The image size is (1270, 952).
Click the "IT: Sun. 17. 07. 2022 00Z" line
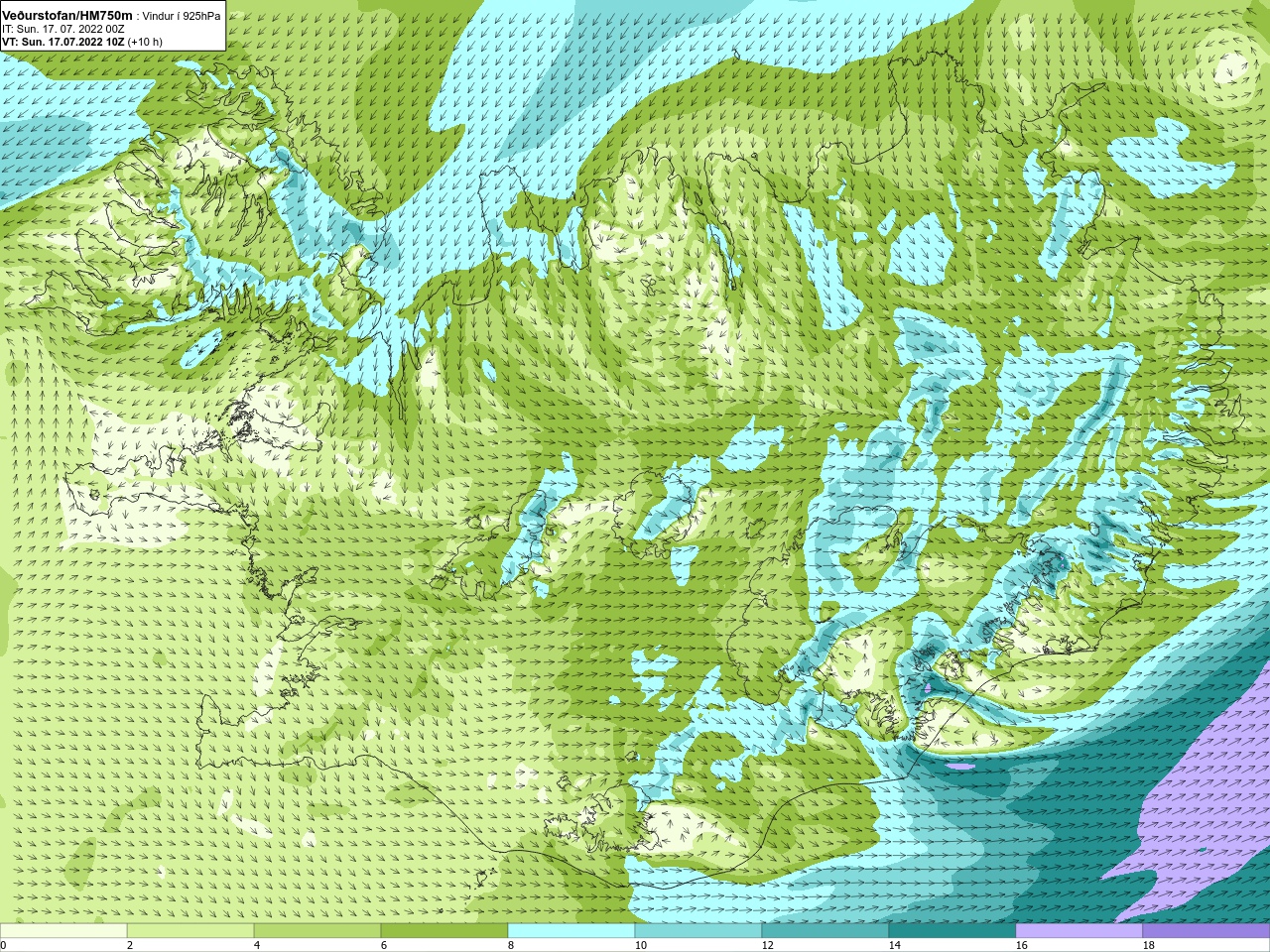63,30
